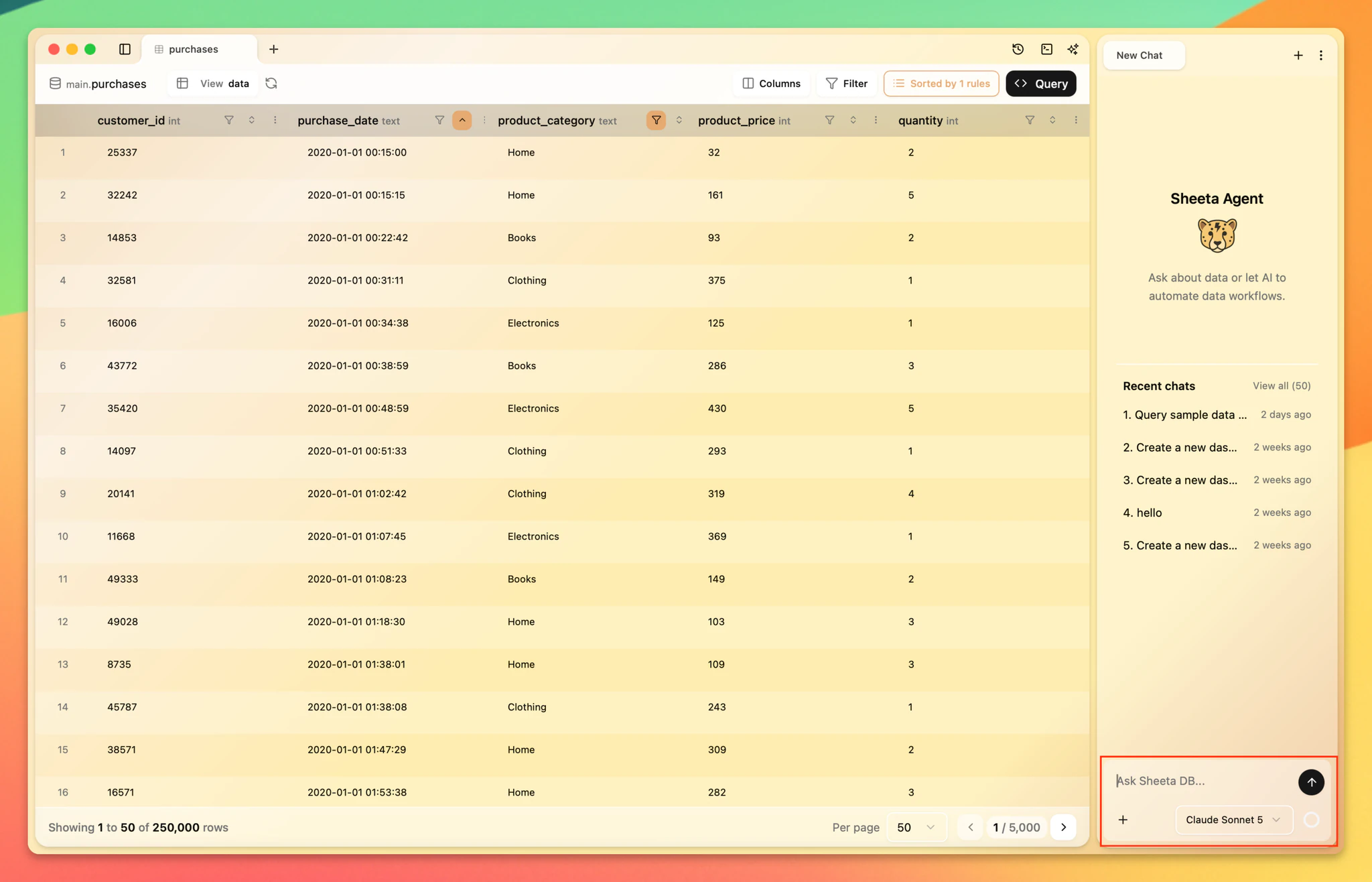Open Claude Sonnet 5 model dropdown
Viewport: 1372px width, 882px height.
(1233, 820)
